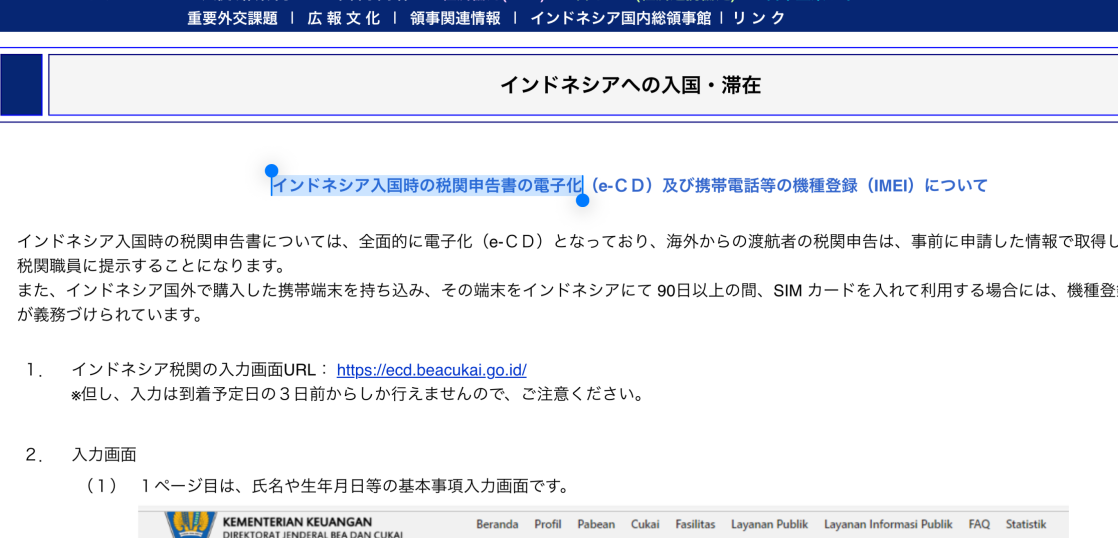Image resolution: width=1118 pixels, height=538 pixels.
Task: Open the 重要外交課題 navigation menu item
Action: (232, 18)
